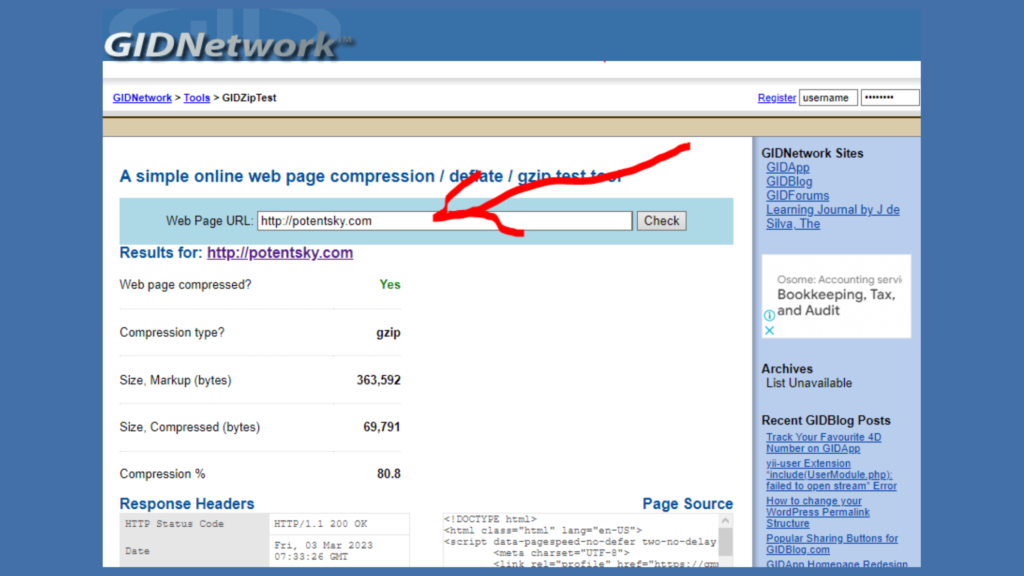Click 'GIDZipTest' breadcrumb text
The image size is (1024, 576).
[249, 98]
